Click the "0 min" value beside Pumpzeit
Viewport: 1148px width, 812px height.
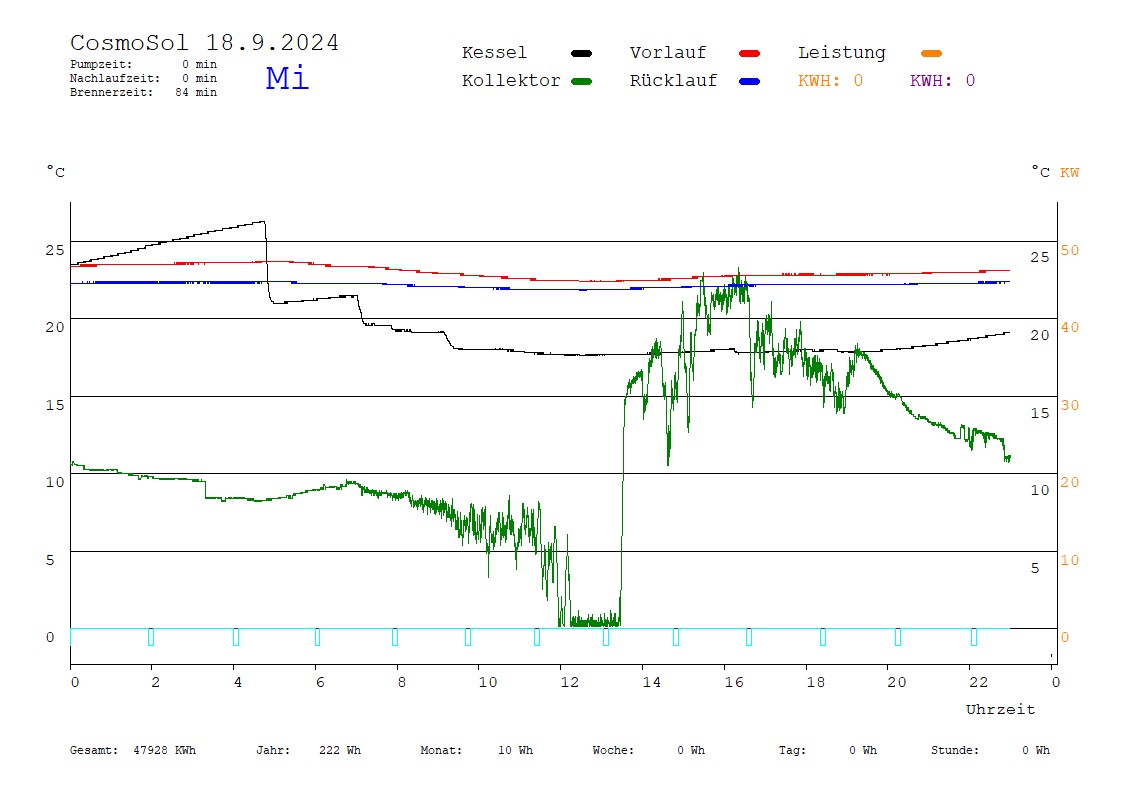199,64
